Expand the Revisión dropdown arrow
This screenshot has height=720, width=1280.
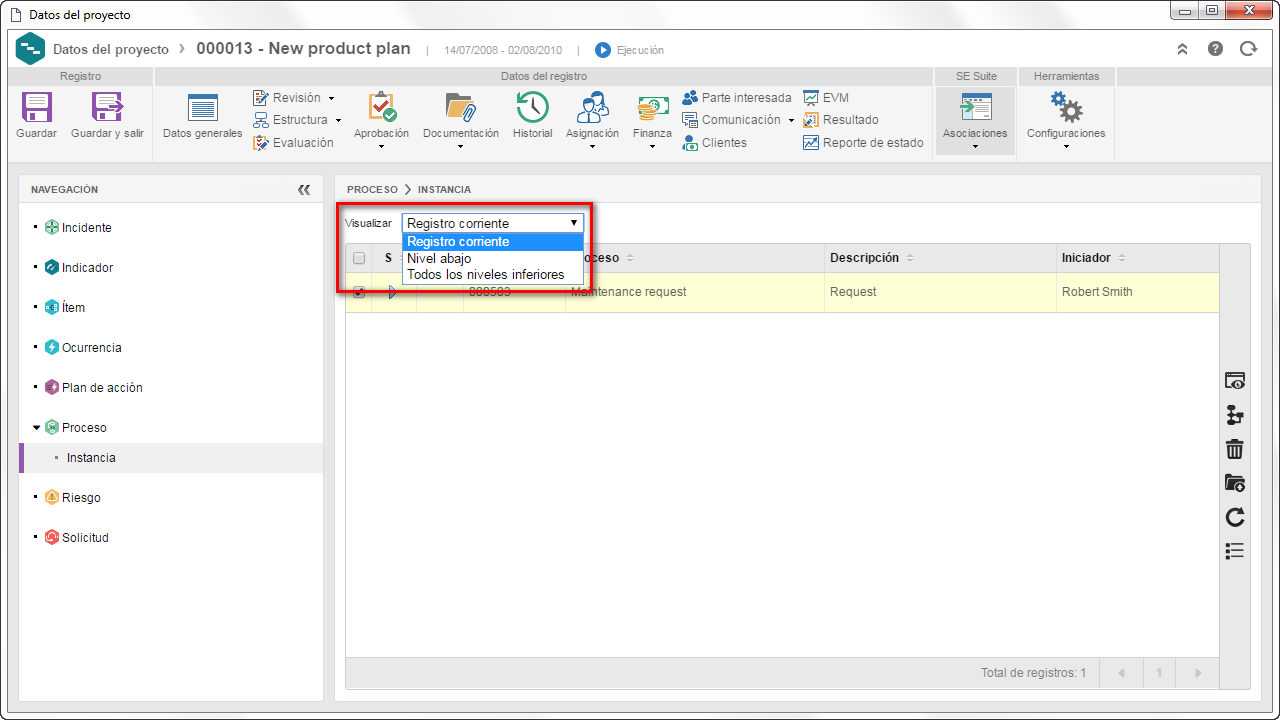tap(331, 99)
